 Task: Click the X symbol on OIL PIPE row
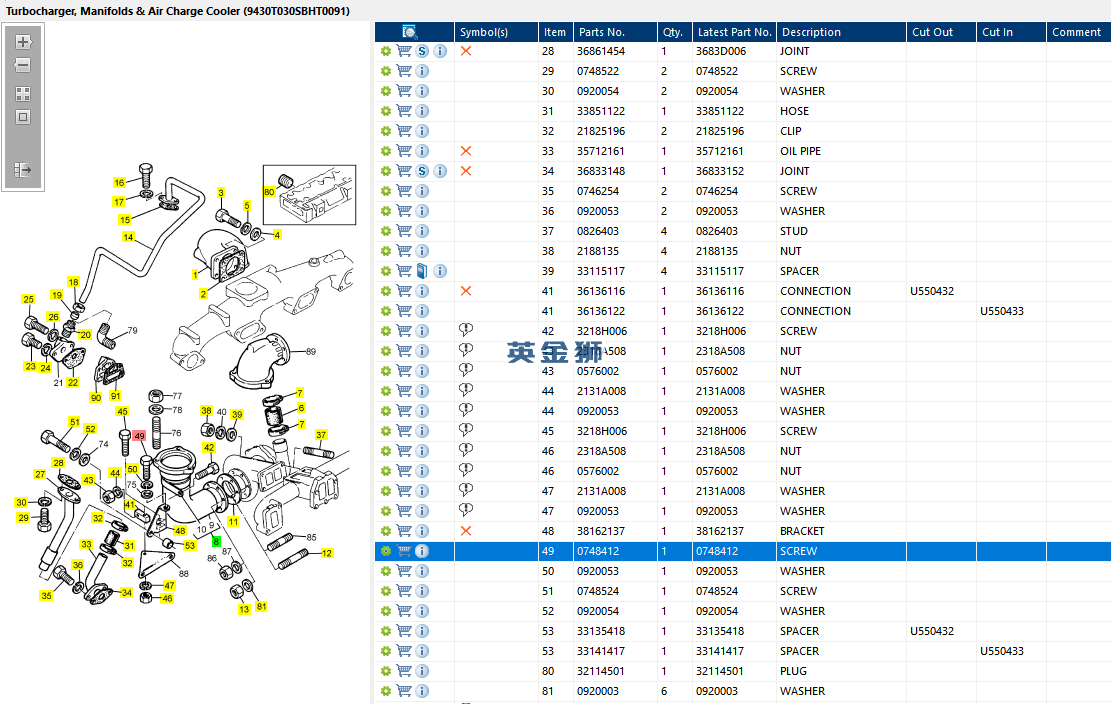click(x=466, y=151)
